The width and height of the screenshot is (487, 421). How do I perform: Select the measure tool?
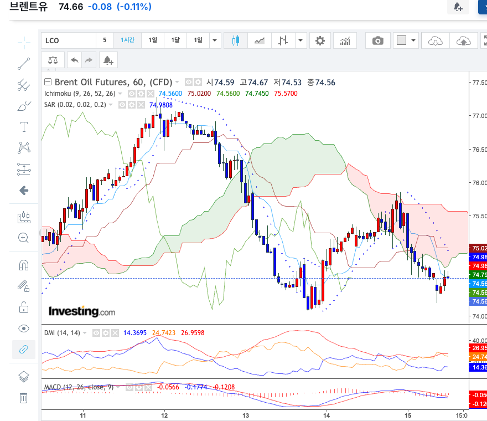(x=24, y=217)
